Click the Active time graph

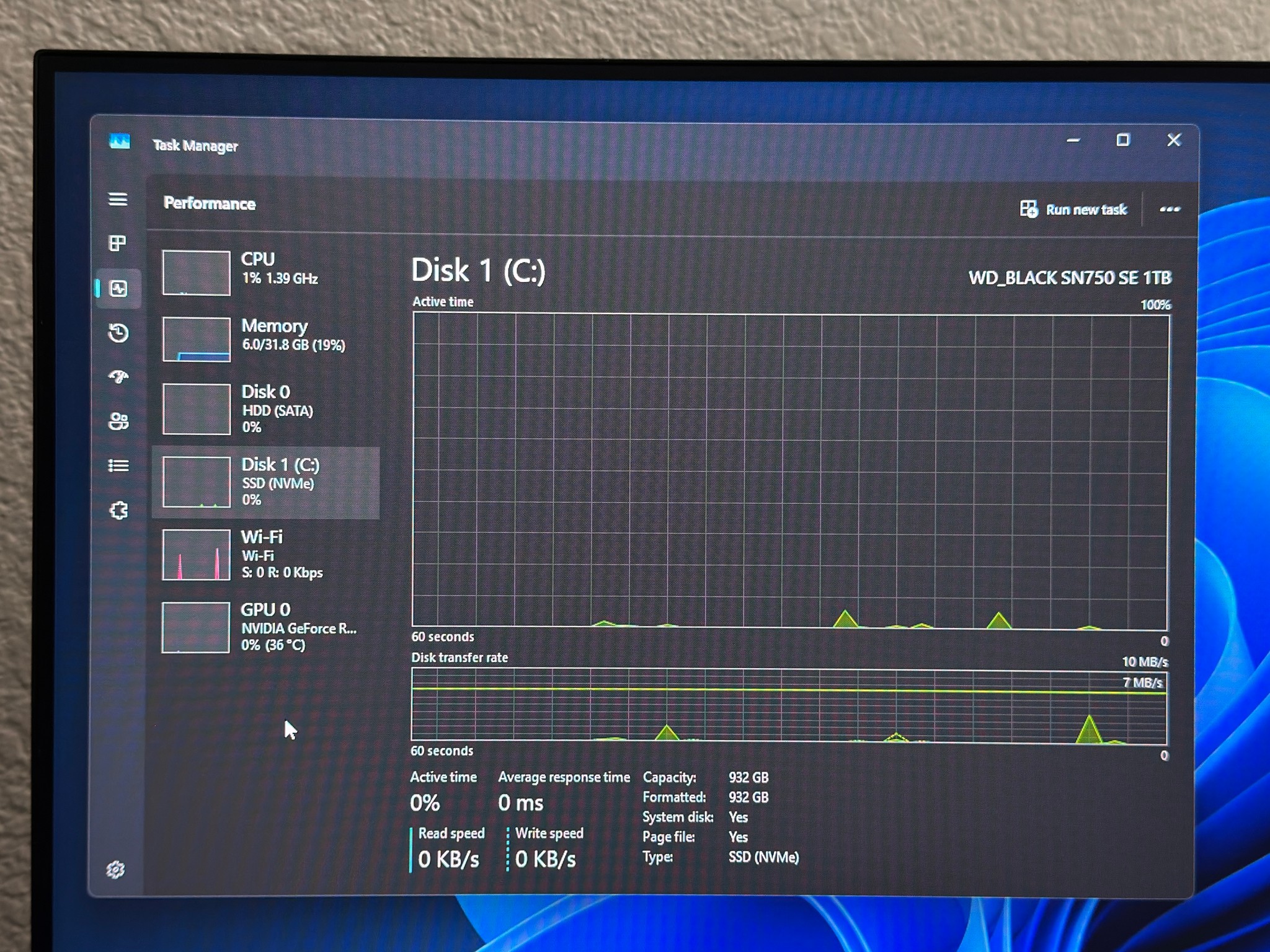790,470
